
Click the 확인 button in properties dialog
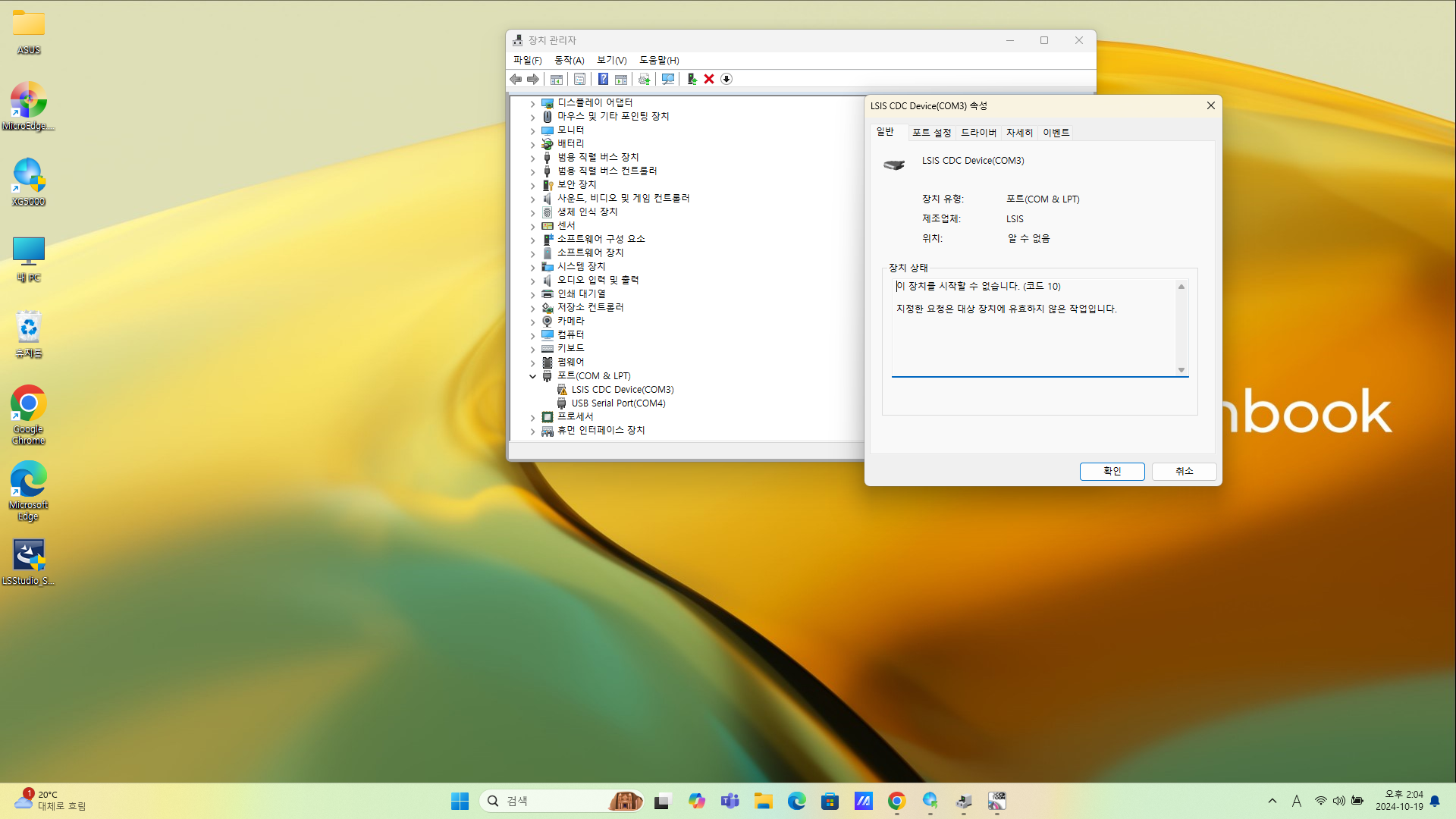click(1112, 471)
